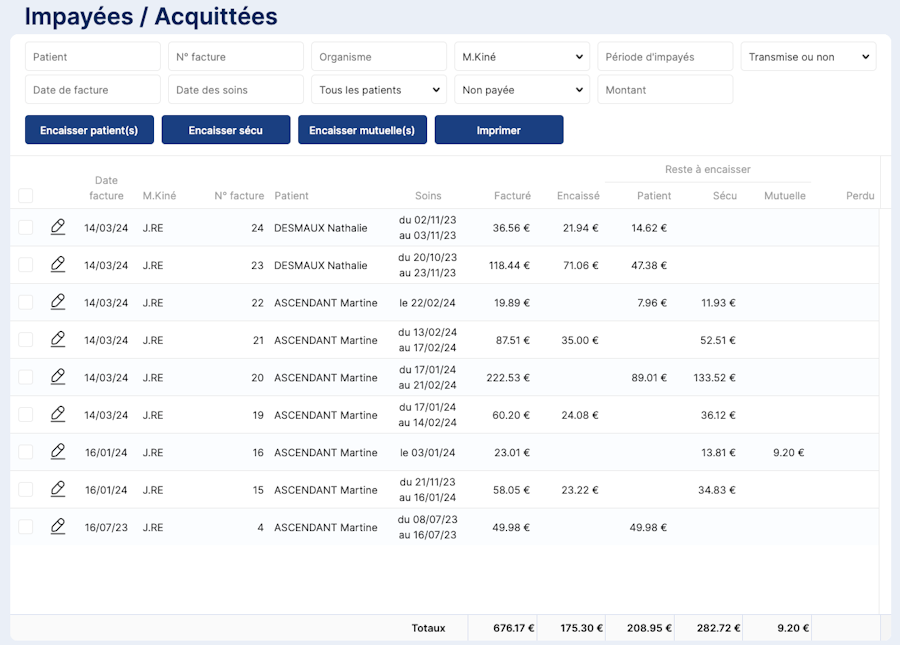Image resolution: width=900 pixels, height=645 pixels.
Task: Click the Encaisser sécu button
Action: pyautogui.click(x=226, y=130)
